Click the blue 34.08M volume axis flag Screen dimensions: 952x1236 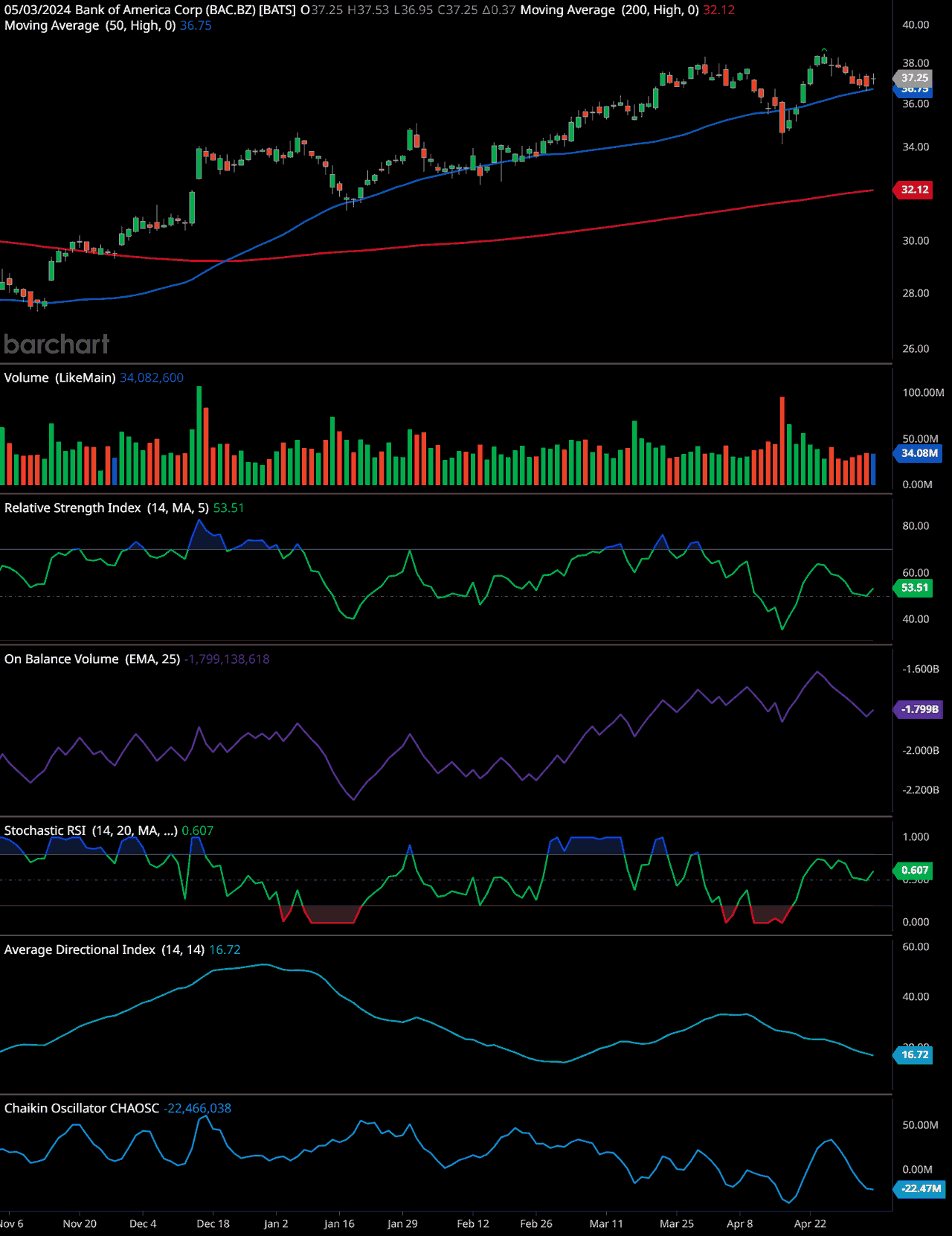pyautogui.click(x=918, y=453)
